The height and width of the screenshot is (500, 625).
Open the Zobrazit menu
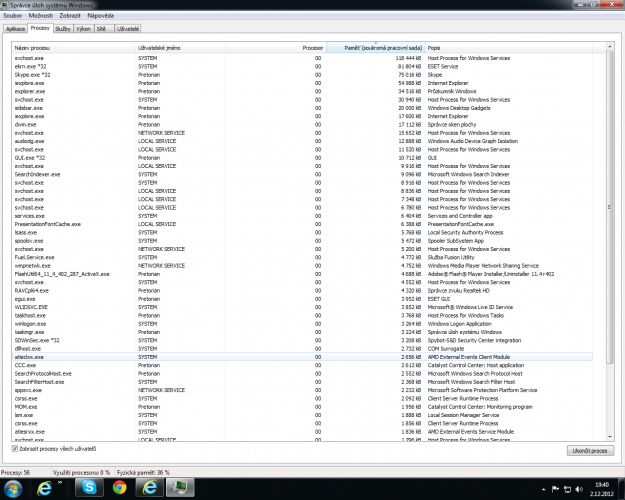70,16
